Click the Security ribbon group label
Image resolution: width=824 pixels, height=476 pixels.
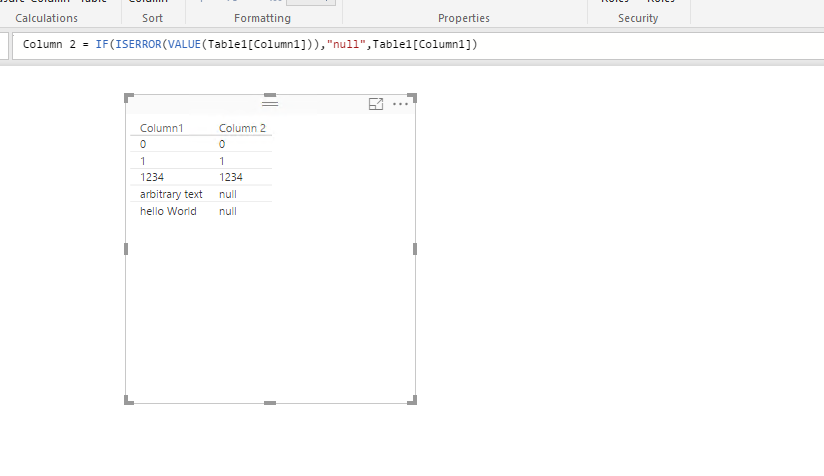(x=638, y=18)
